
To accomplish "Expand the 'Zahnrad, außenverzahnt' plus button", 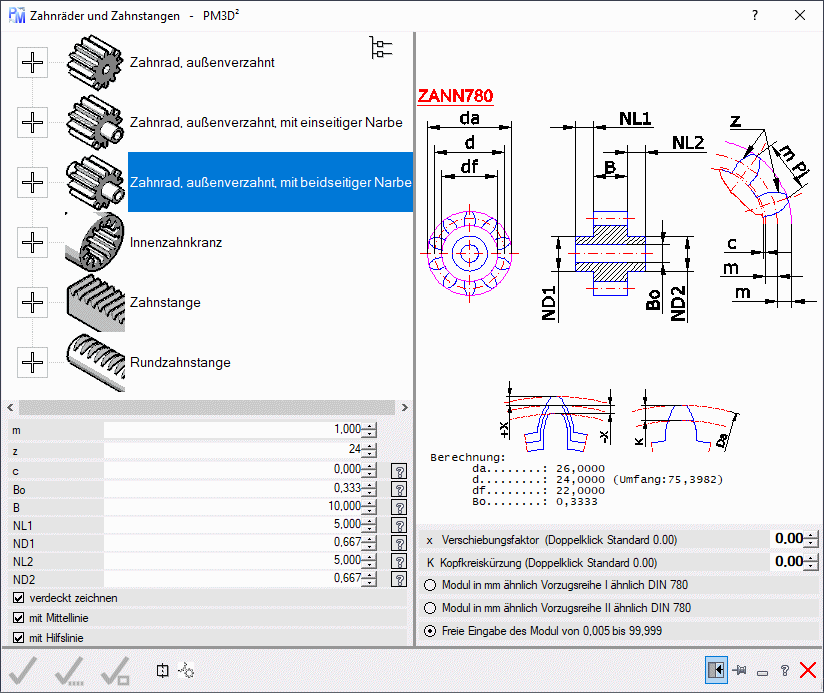I will (33, 62).
